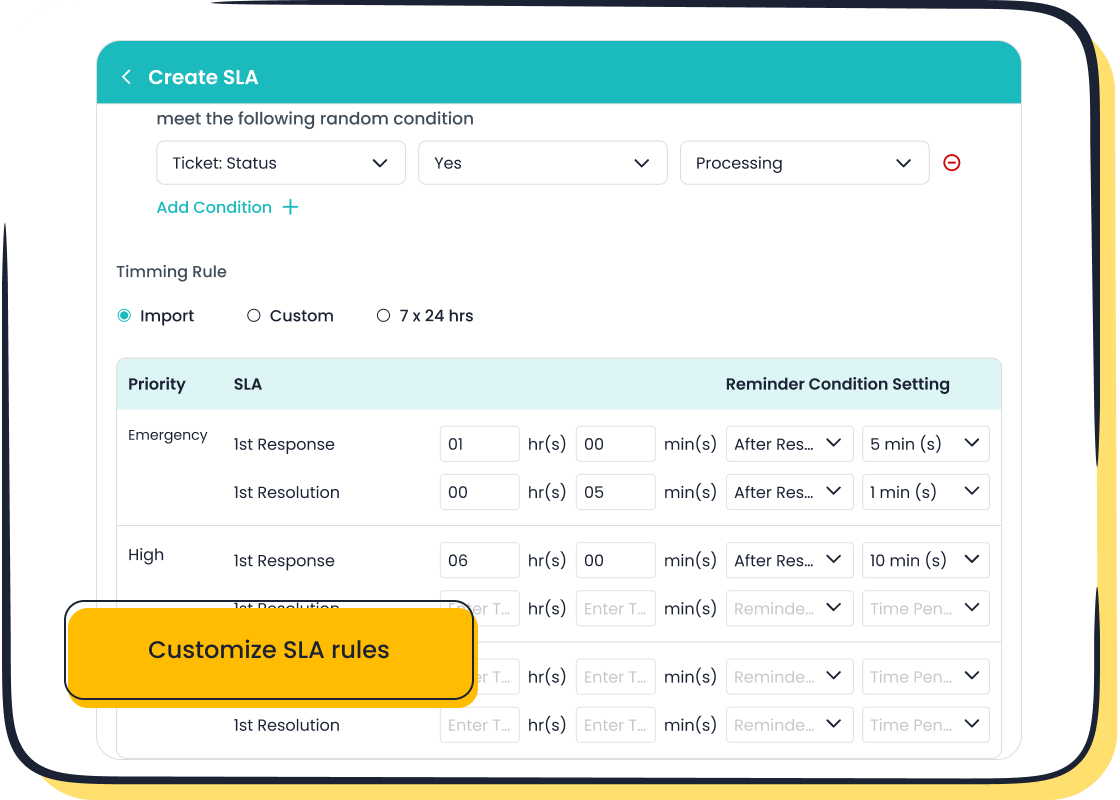1120x800 pixels.
Task: Click the Add Condition link
Action: click(214, 207)
